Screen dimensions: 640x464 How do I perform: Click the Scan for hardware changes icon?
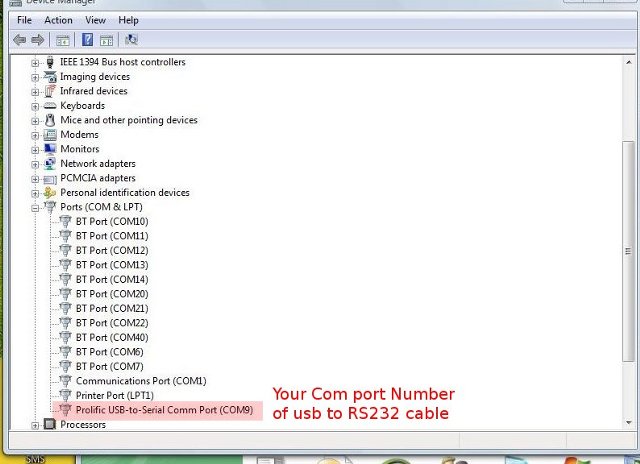coord(131,40)
